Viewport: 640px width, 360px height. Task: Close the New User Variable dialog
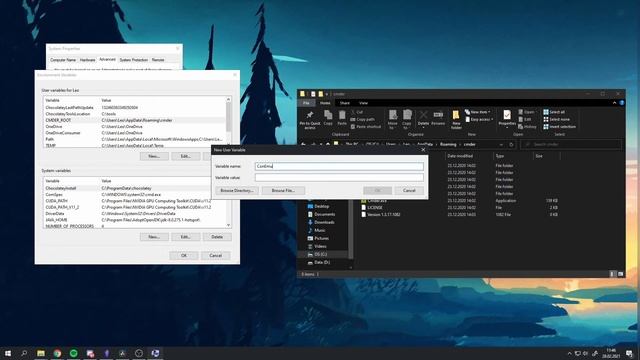423,150
